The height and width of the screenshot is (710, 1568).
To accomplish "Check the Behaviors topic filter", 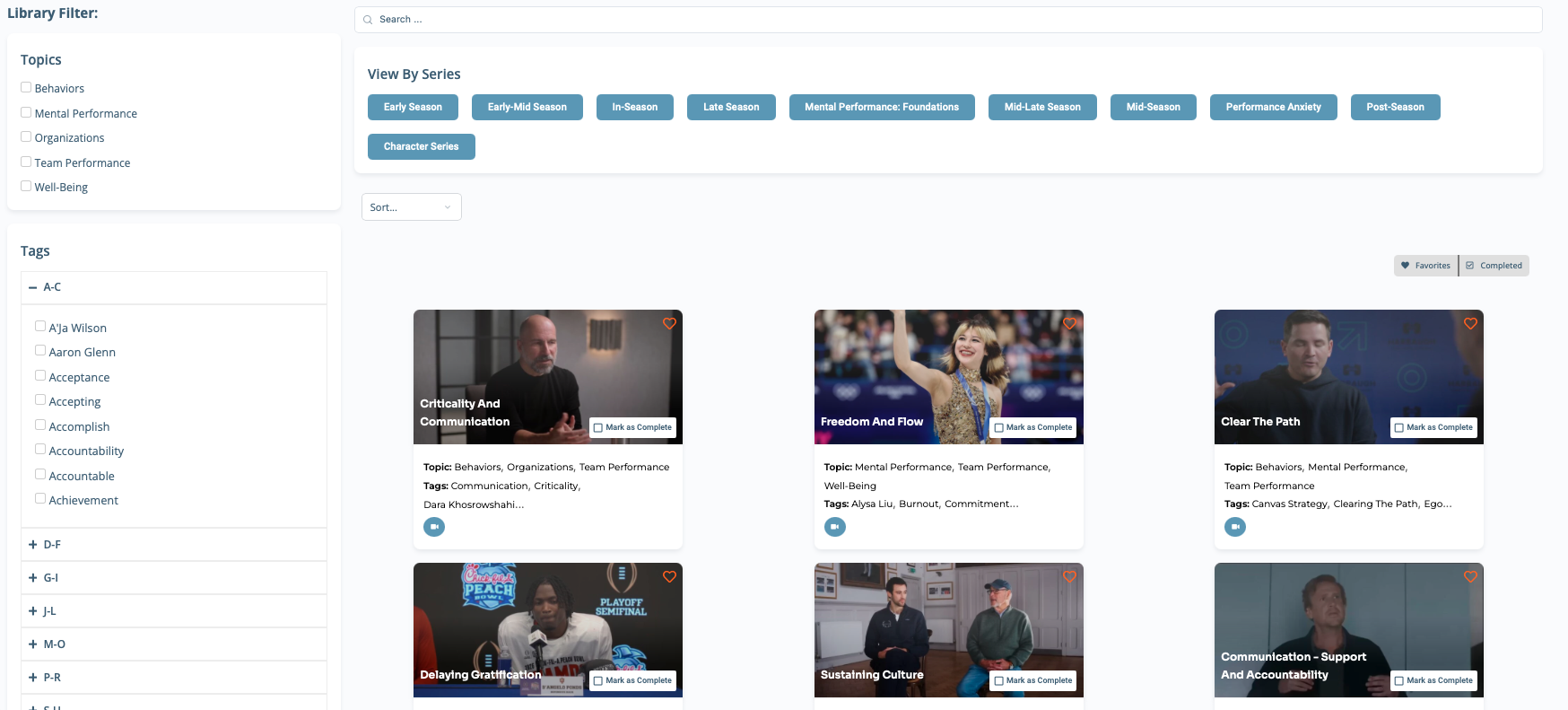I will [x=26, y=87].
